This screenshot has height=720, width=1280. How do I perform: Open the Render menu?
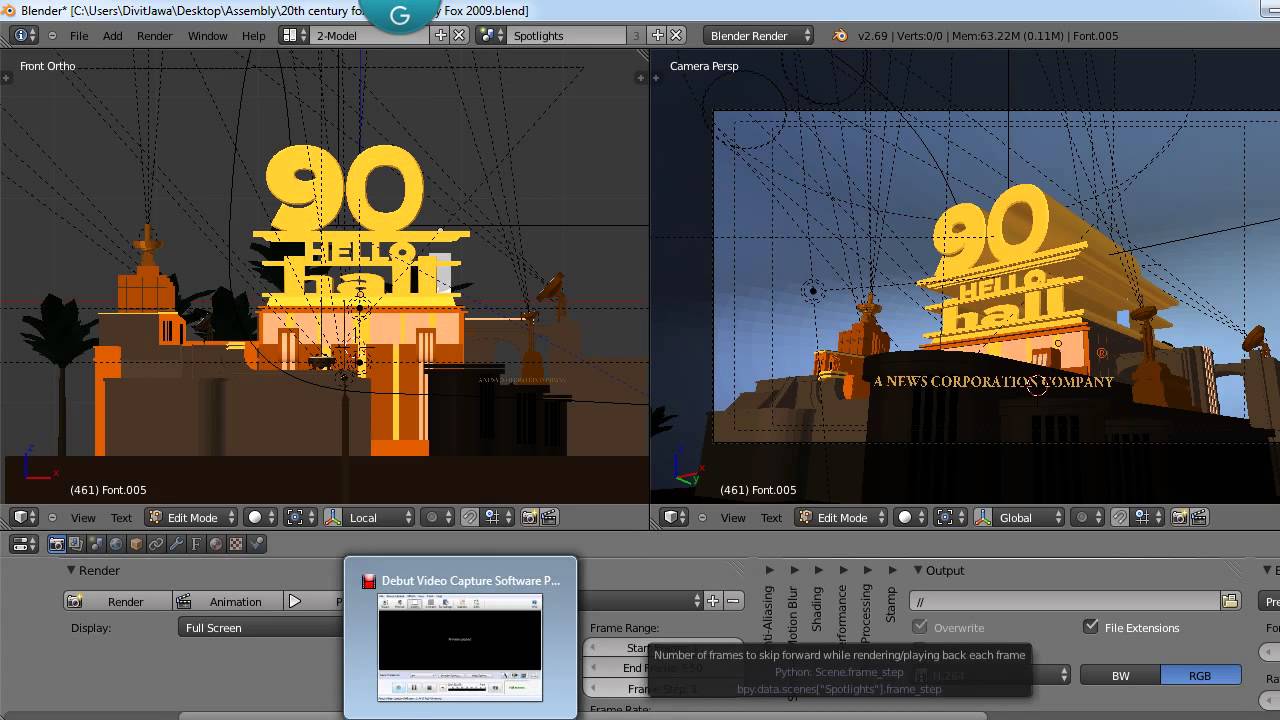155,35
